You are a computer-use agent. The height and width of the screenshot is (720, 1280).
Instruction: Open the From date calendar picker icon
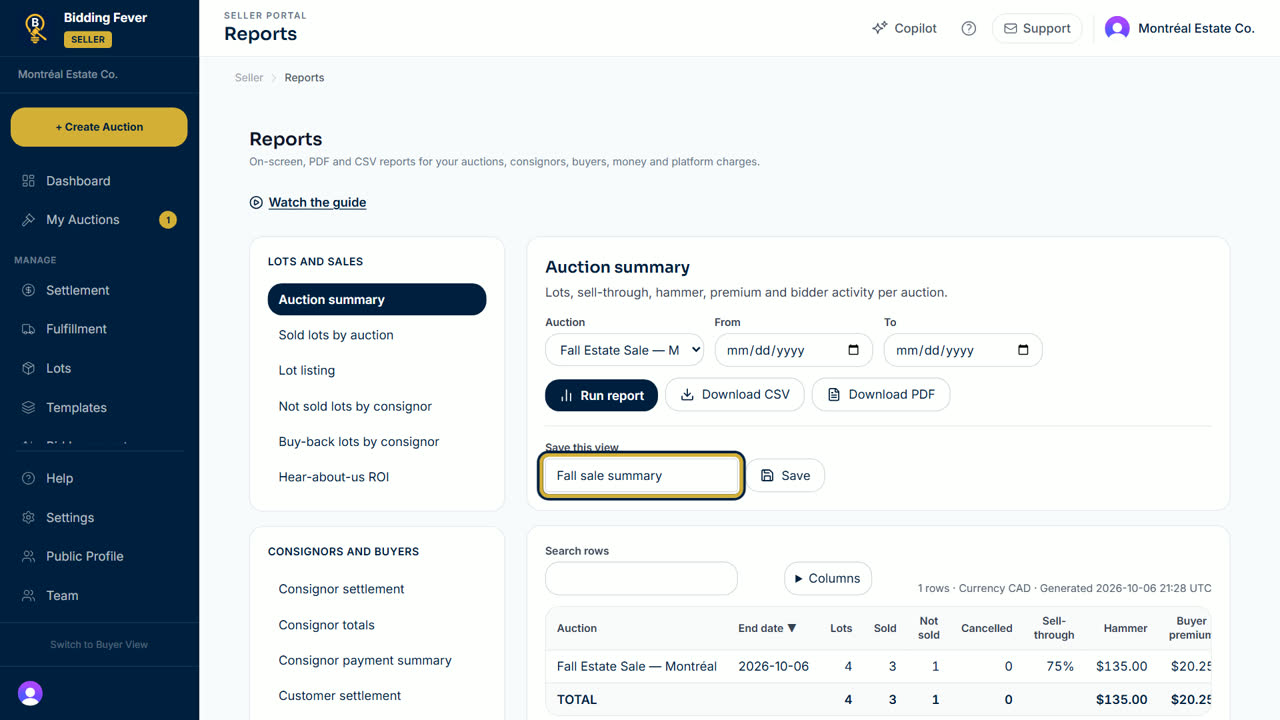click(x=853, y=350)
